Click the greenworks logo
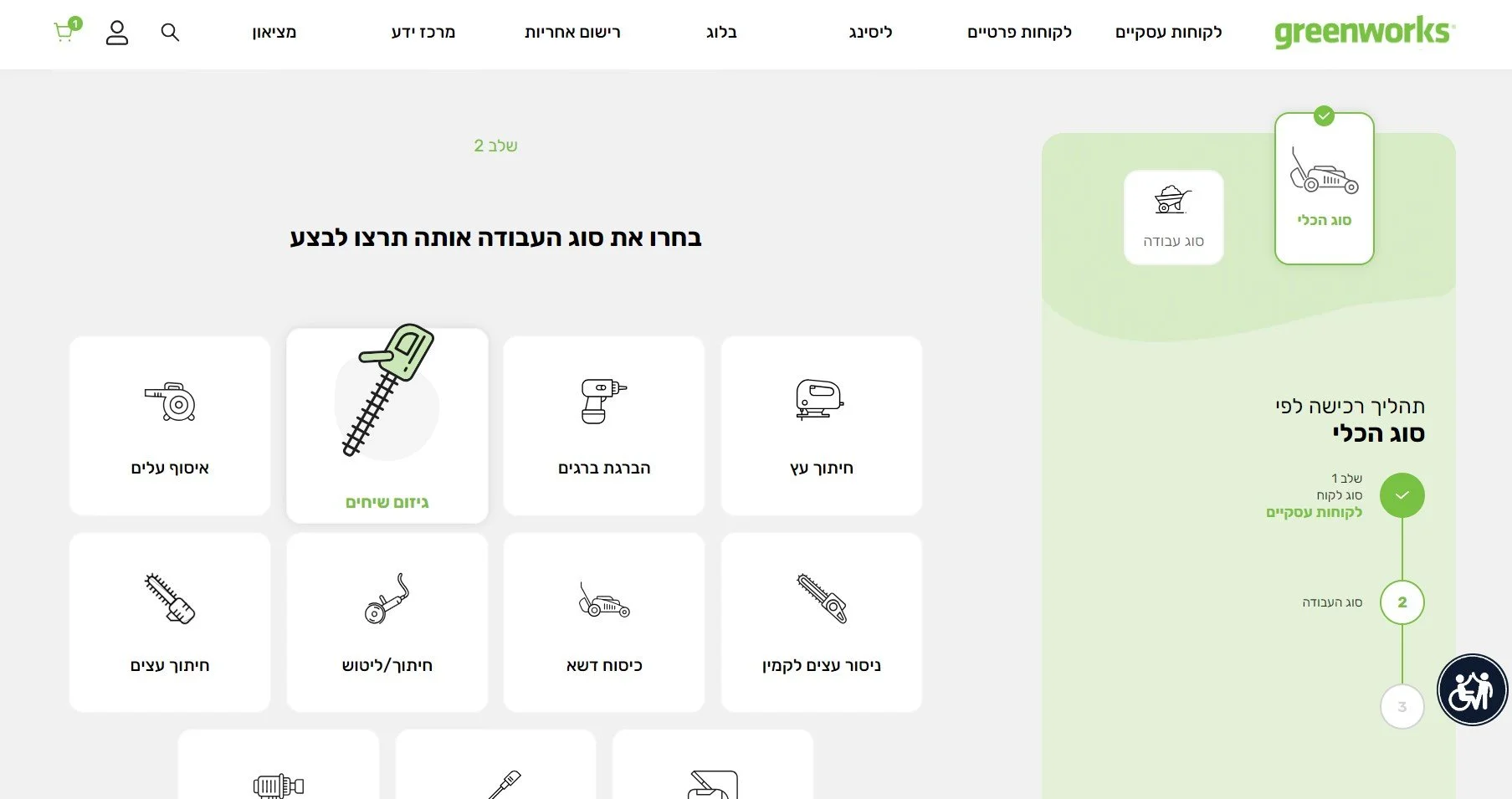The width and height of the screenshot is (1512, 799). coord(1365,33)
